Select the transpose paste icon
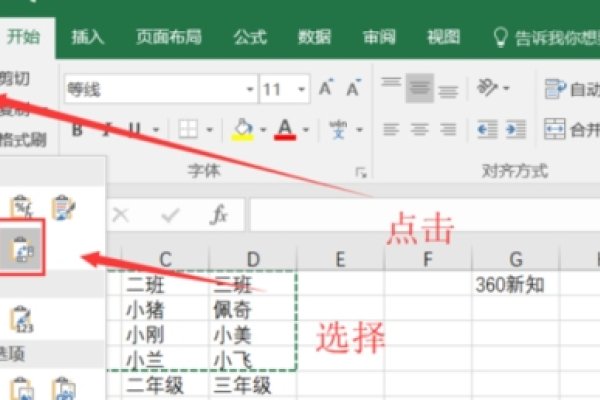The height and width of the screenshot is (400, 600). [x=22, y=249]
